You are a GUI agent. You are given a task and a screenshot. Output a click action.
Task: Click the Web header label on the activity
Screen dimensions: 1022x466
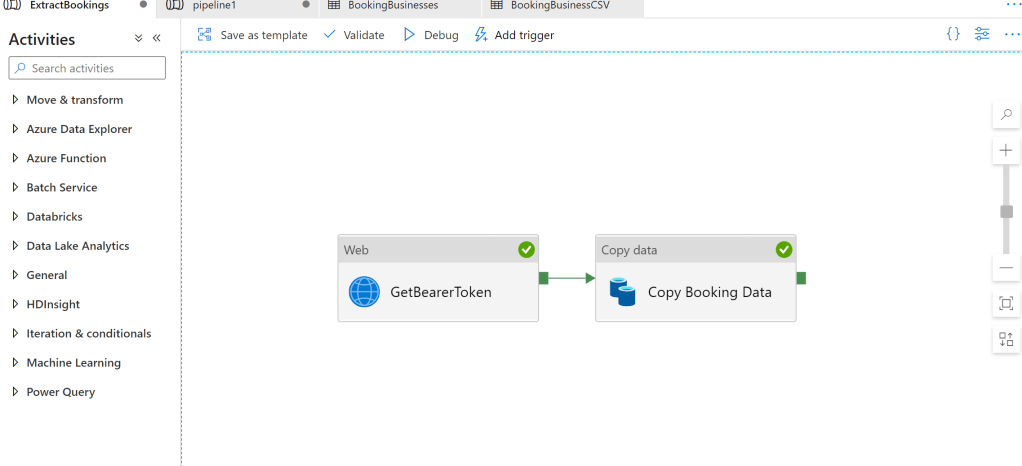pyautogui.click(x=355, y=250)
